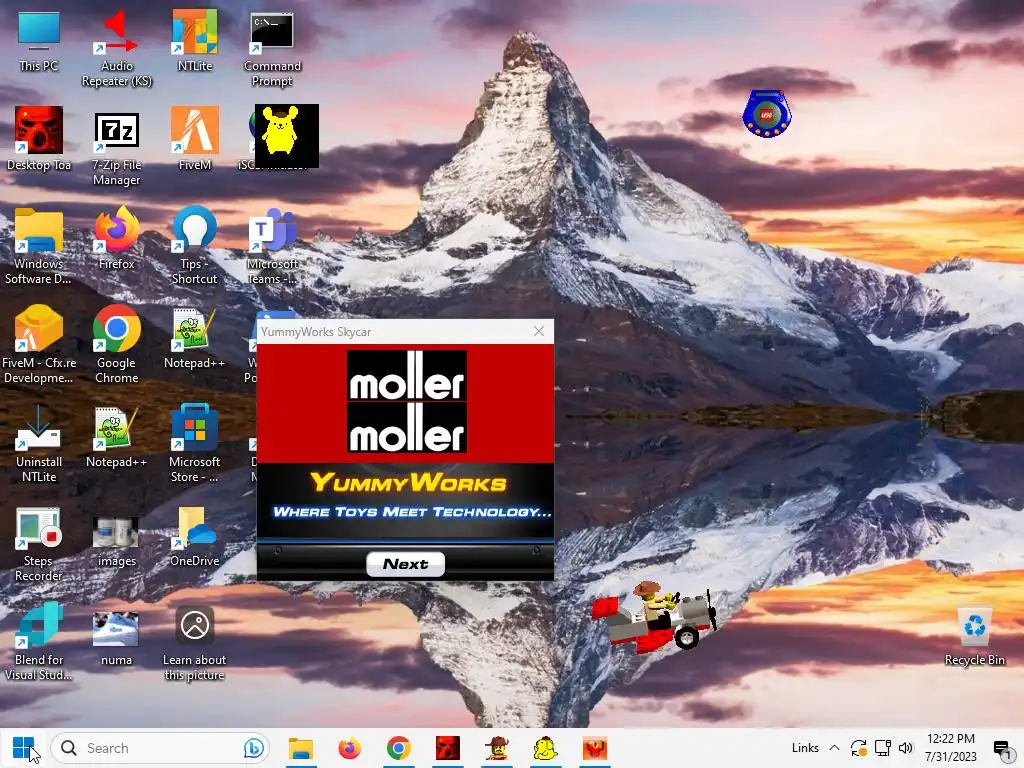Click Next in YummyWorks Skycar window
The image size is (1024, 768).
(x=406, y=564)
